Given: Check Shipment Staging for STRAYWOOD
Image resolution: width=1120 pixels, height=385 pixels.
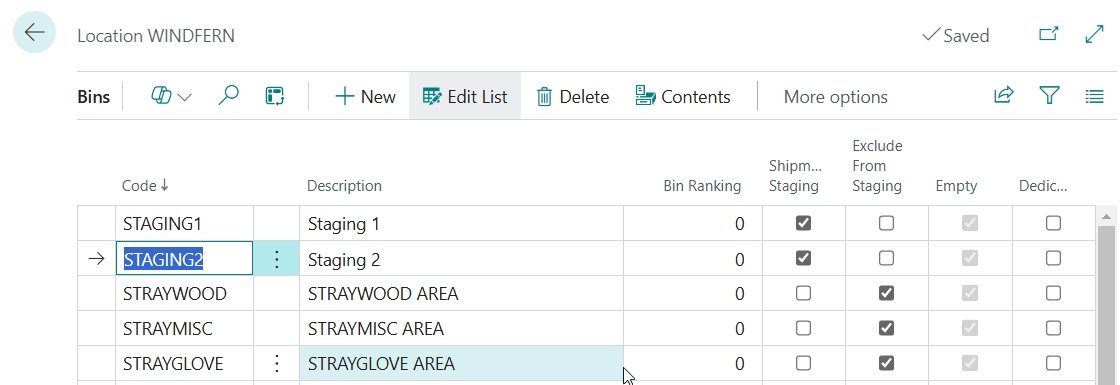Looking at the screenshot, I should (x=804, y=293).
